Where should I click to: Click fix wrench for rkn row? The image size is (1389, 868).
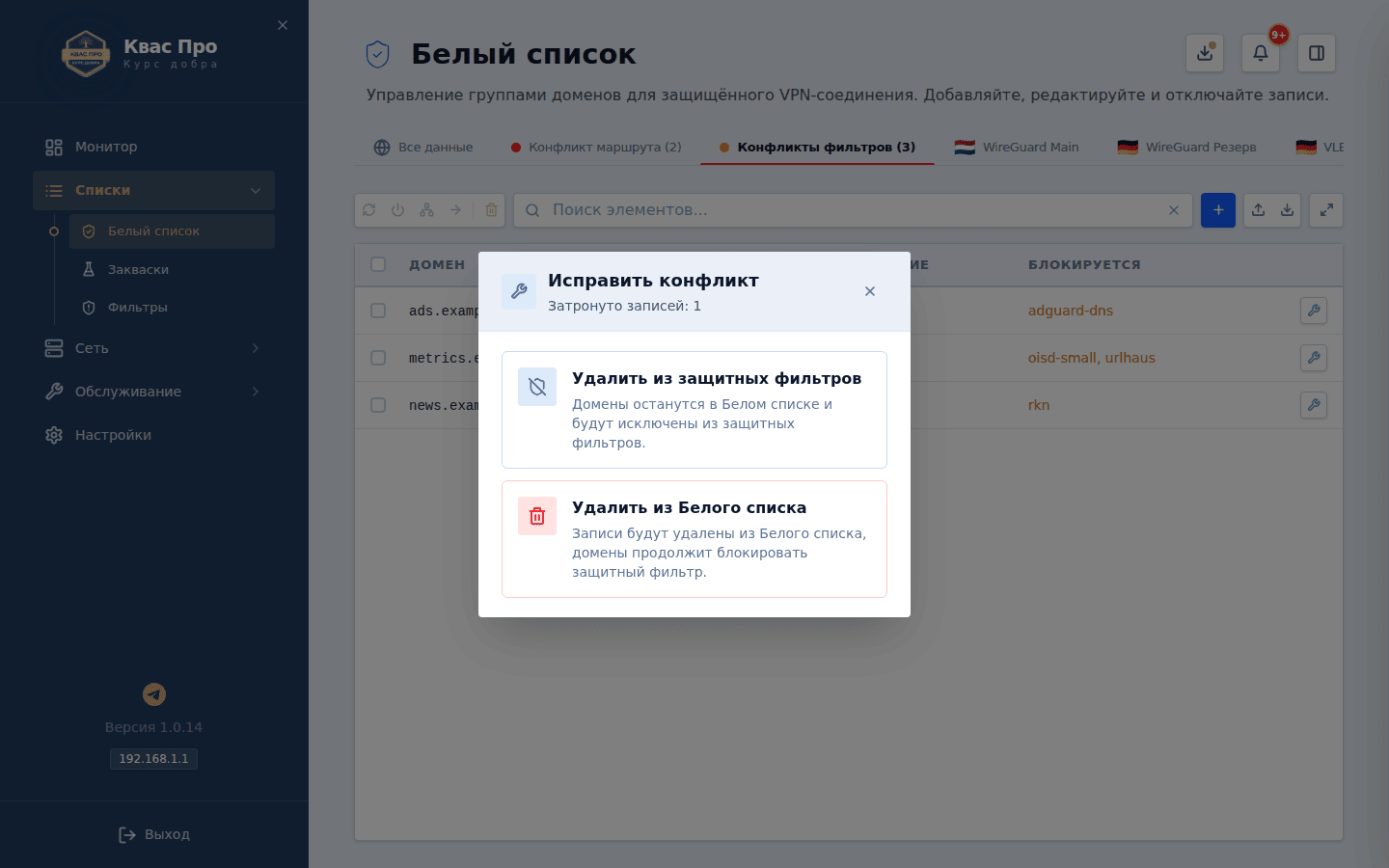(1314, 405)
